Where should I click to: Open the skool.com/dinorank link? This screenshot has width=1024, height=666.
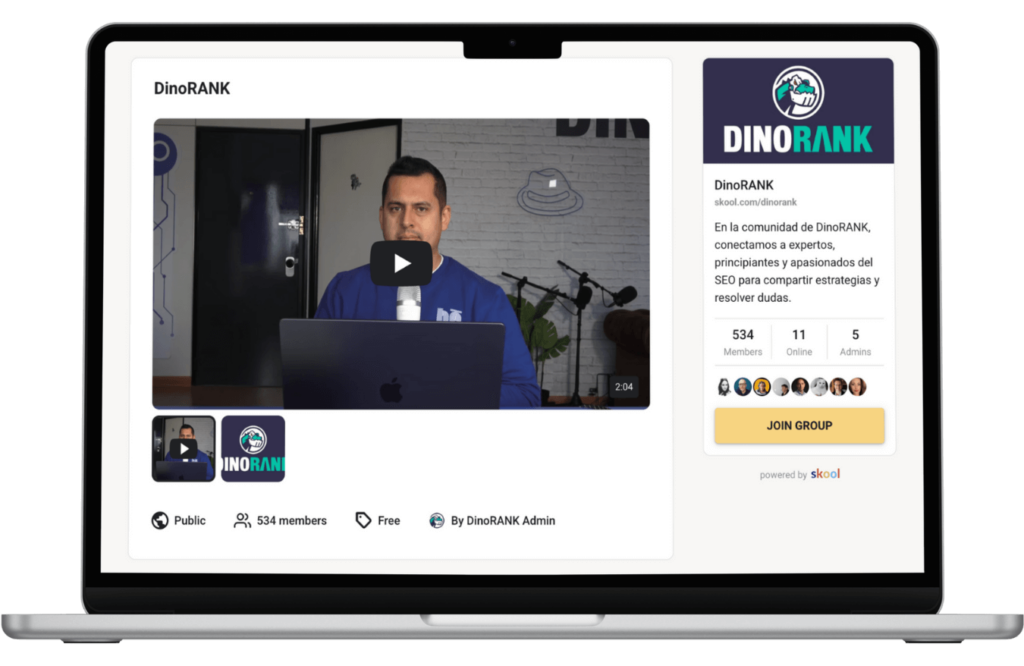tap(755, 202)
